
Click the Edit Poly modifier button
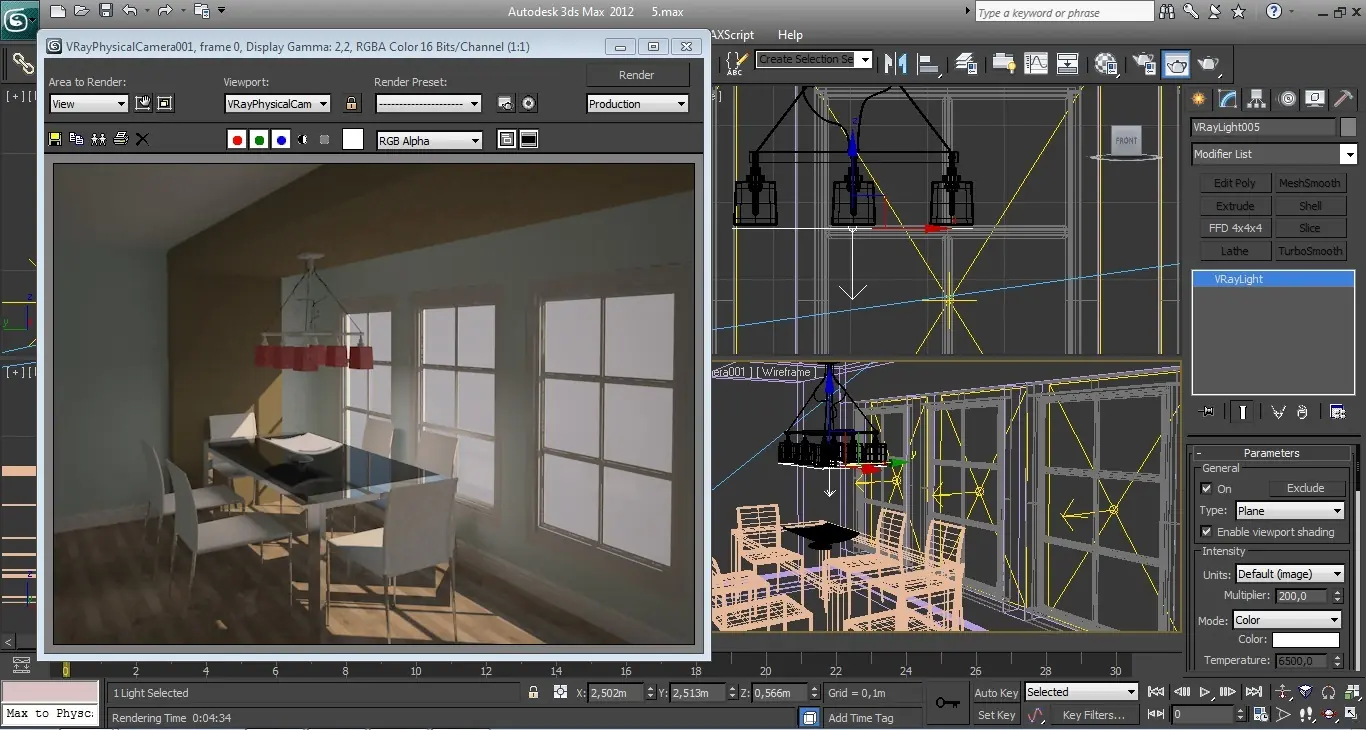(x=1235, y=183)
